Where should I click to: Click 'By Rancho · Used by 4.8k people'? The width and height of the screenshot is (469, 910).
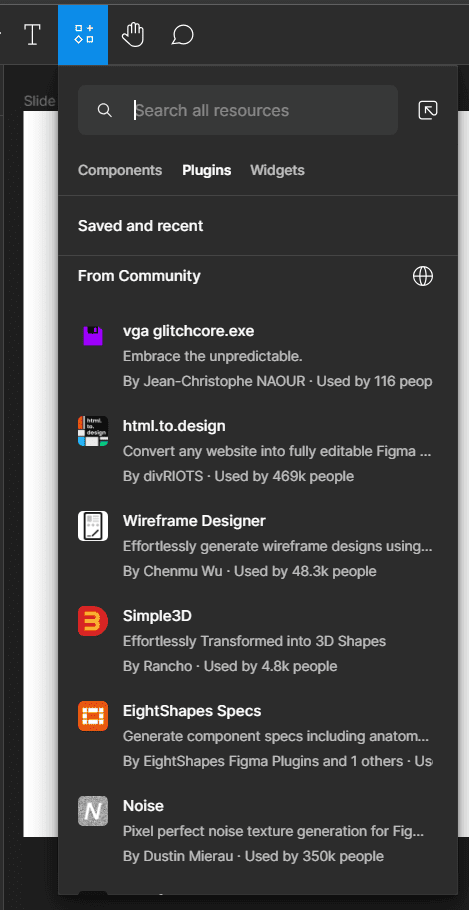click(230, 666)
